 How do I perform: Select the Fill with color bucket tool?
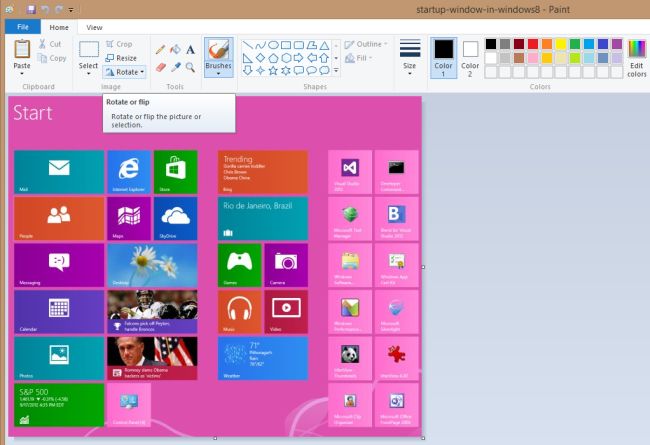175,50
